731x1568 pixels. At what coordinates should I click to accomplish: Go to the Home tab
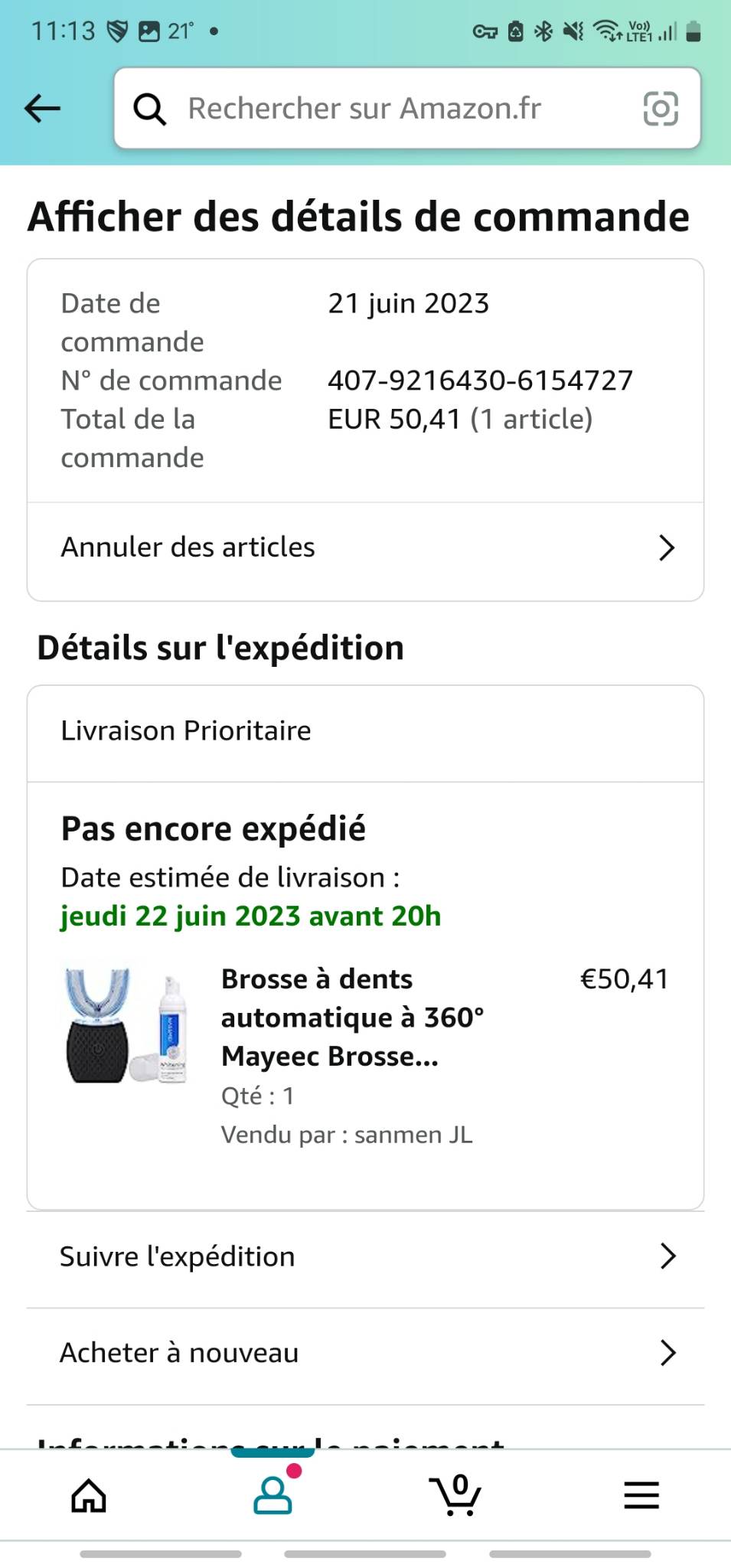[x=89, y=1495]
